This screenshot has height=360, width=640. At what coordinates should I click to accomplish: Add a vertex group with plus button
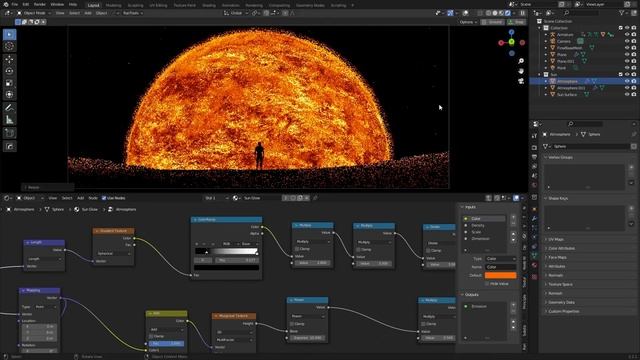631,167
